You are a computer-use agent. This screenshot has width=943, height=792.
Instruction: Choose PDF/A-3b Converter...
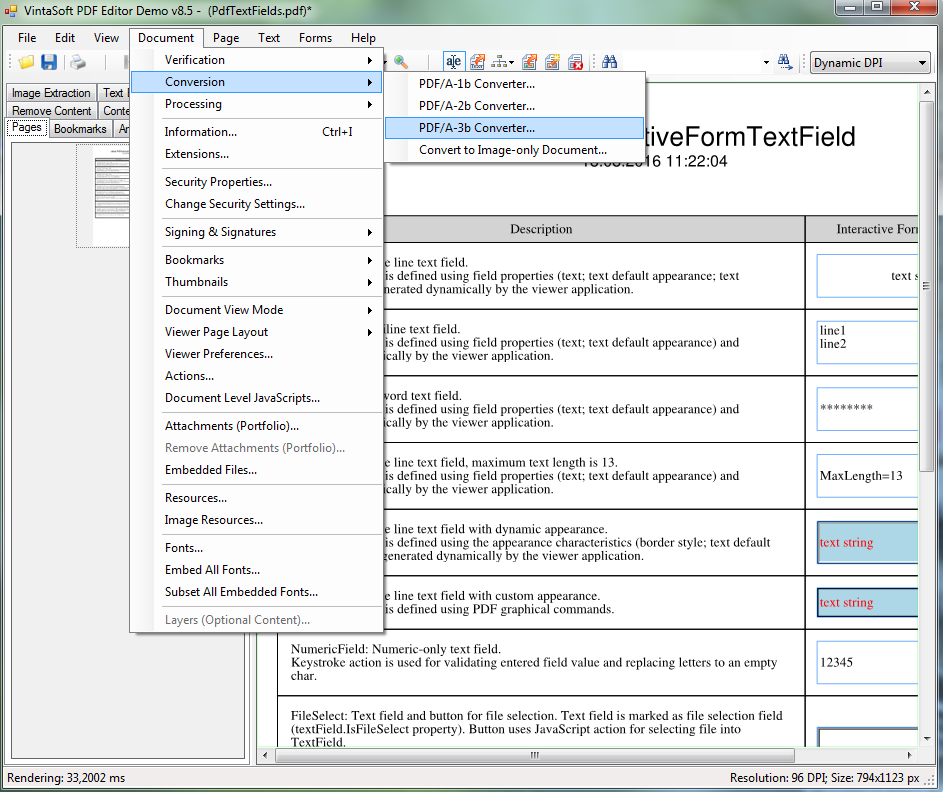[x=515, y=127]
